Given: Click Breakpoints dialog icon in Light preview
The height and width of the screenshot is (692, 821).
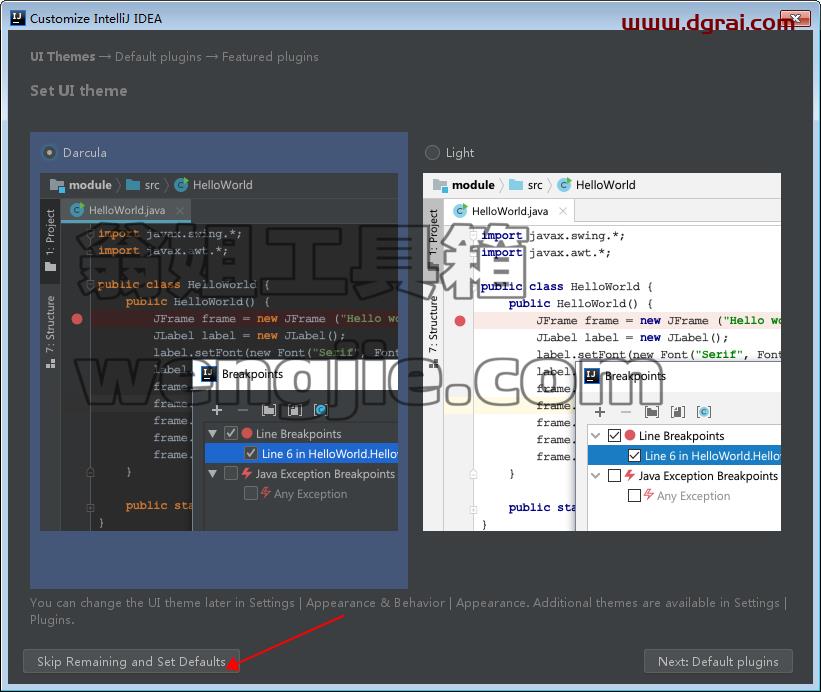Looking at the screenshot, I should 592,376.
